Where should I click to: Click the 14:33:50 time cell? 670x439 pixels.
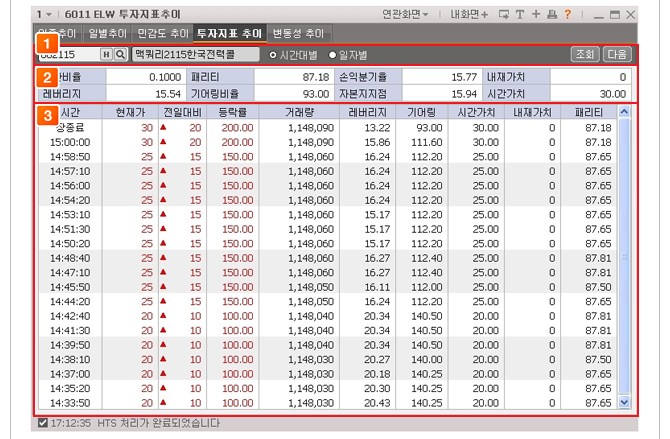[x=70, y=403]
